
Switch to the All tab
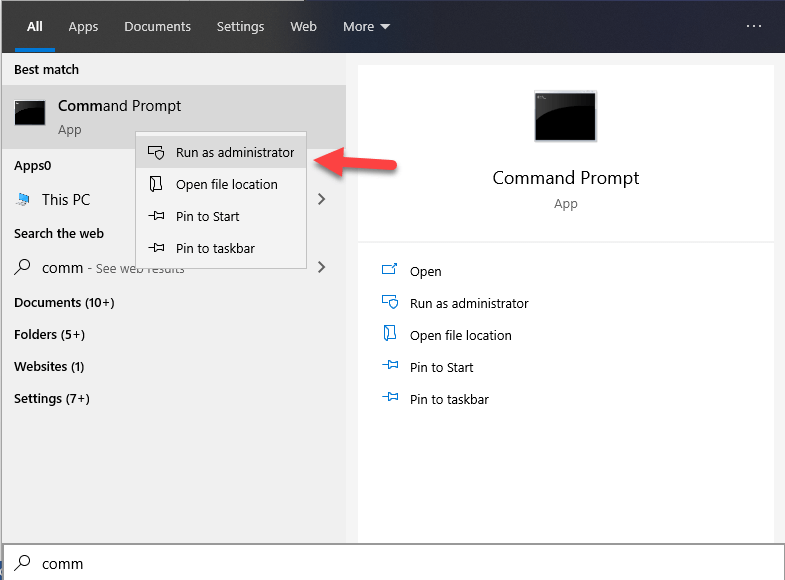[x=35, y=27]
